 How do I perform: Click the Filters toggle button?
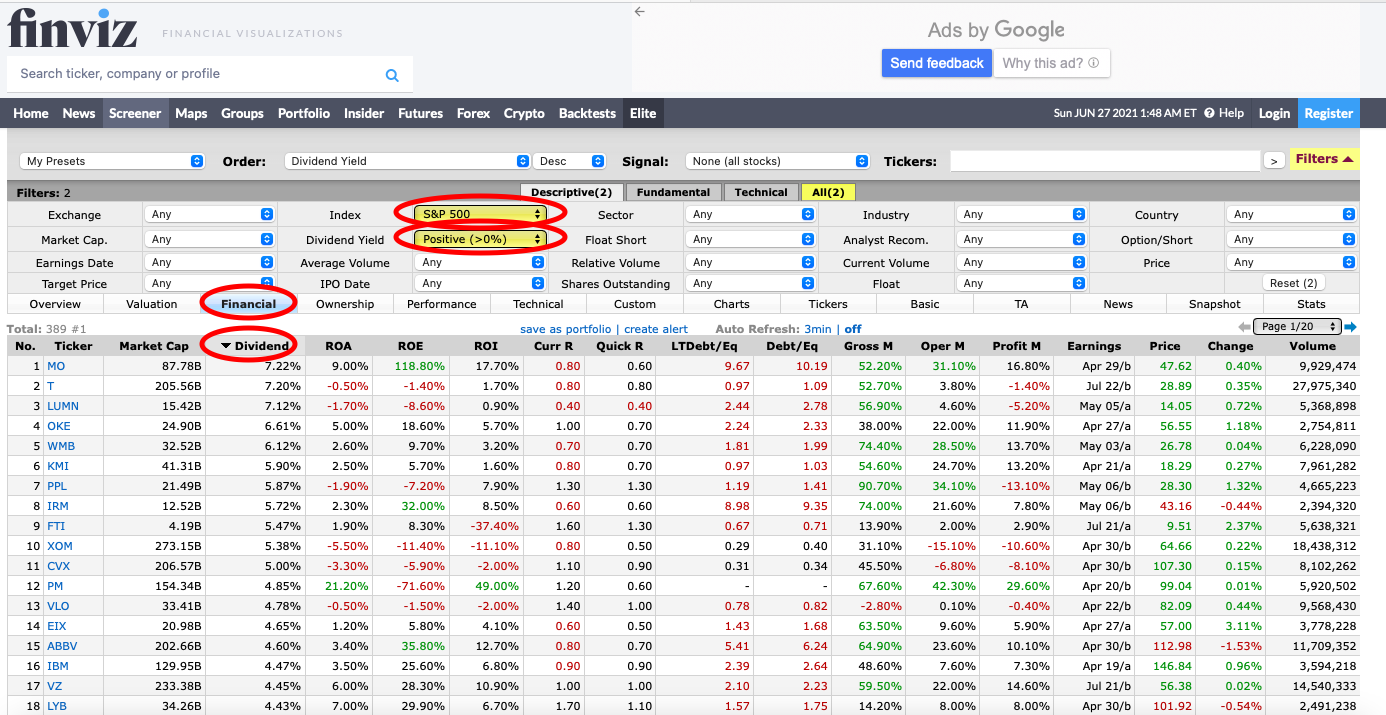pyautogui.click(x=1324, y=159)
